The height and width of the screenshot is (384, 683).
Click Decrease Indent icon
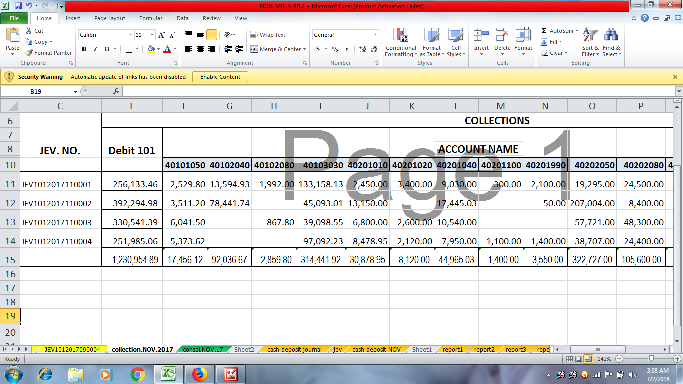[x=228, y=49]
